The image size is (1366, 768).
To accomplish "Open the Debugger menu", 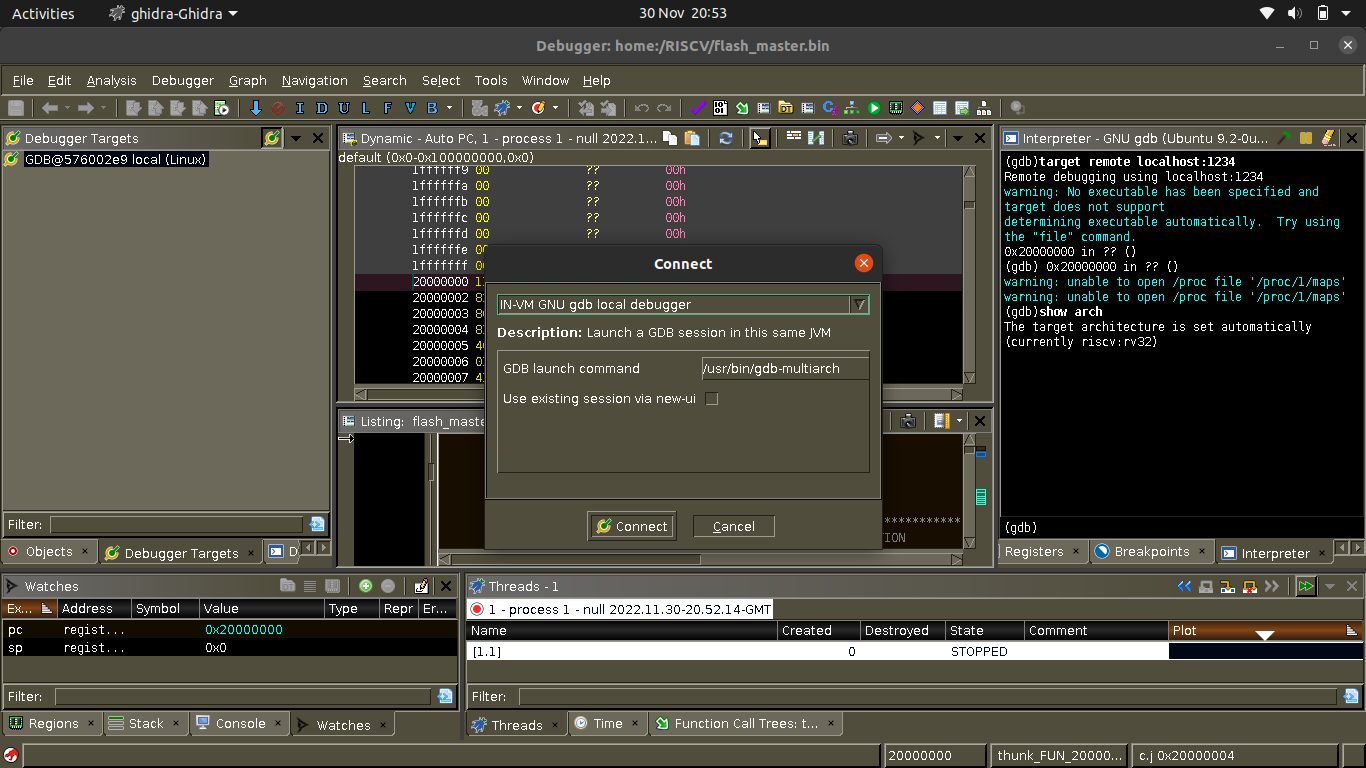I will tap(183, 81).
